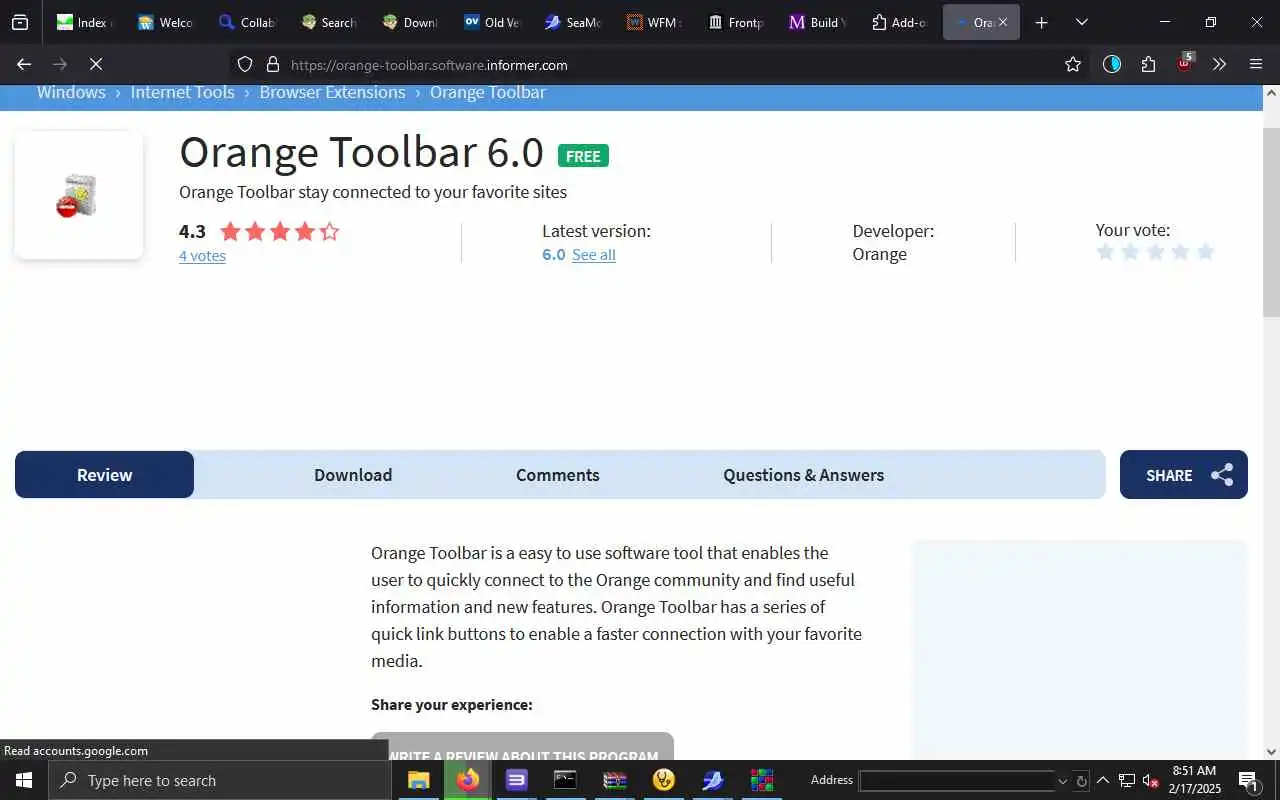
Task: Click the Orange Toolbar program icon thumbnail
Action: tap(79, 195)
